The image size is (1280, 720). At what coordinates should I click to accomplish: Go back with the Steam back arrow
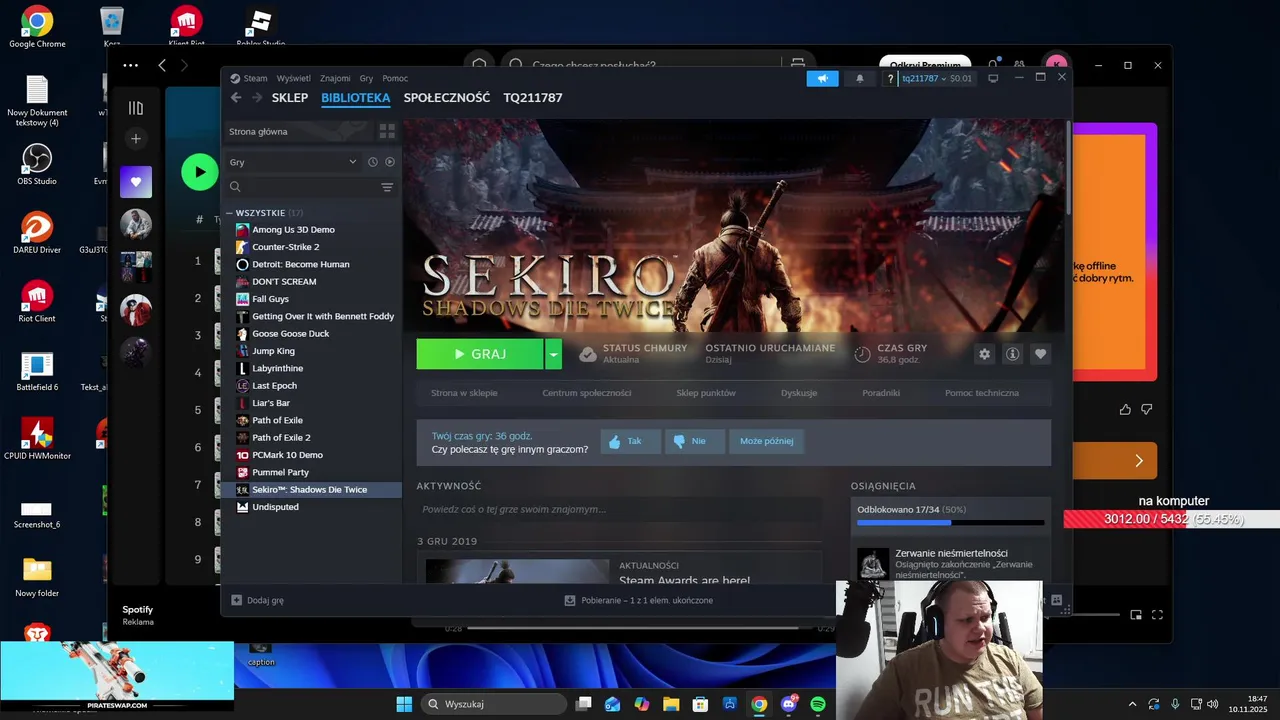(x=236, y=98)
